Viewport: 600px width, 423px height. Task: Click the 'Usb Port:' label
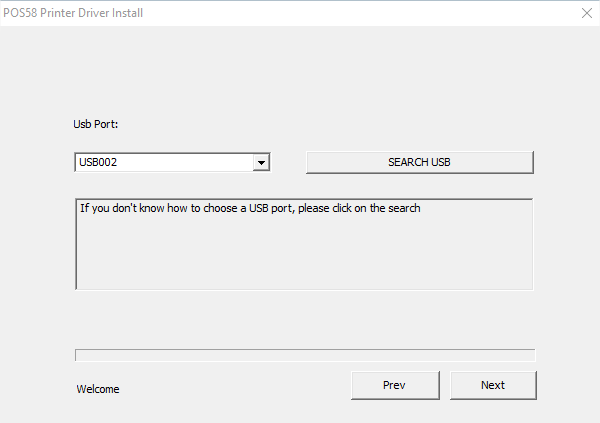coord(96,124)
